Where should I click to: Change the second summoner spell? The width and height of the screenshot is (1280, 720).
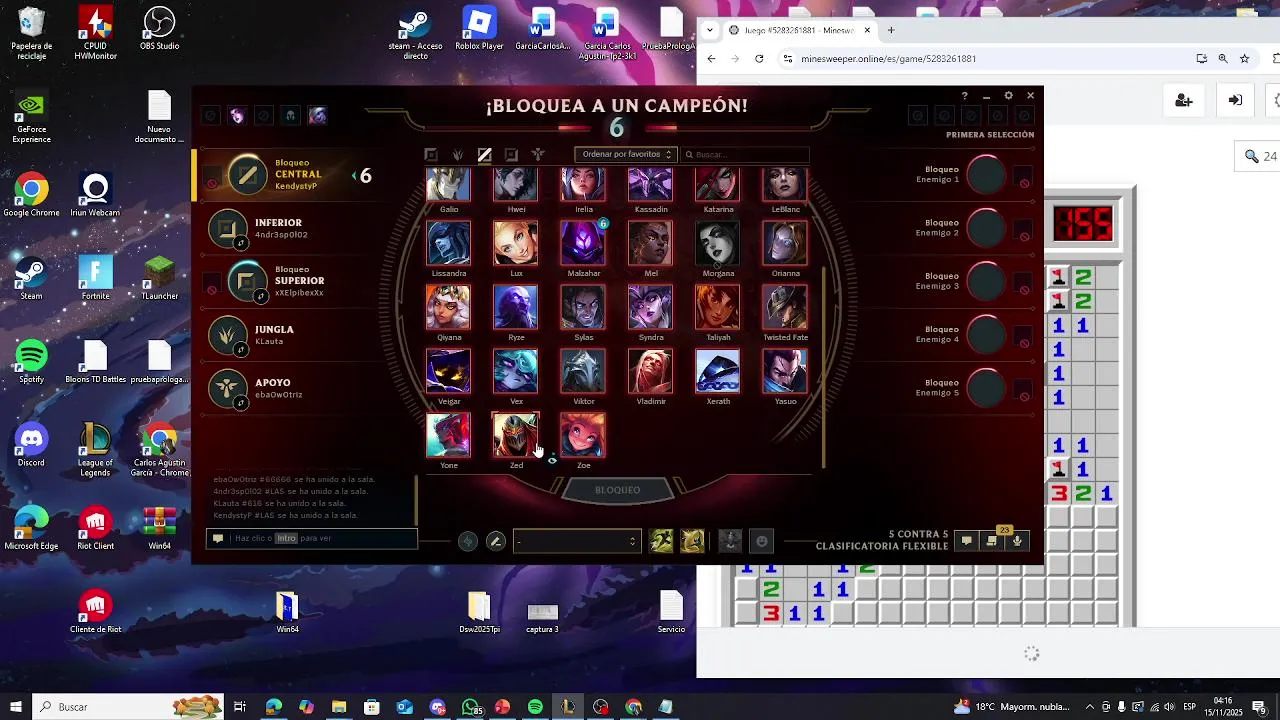pos(692,541)
